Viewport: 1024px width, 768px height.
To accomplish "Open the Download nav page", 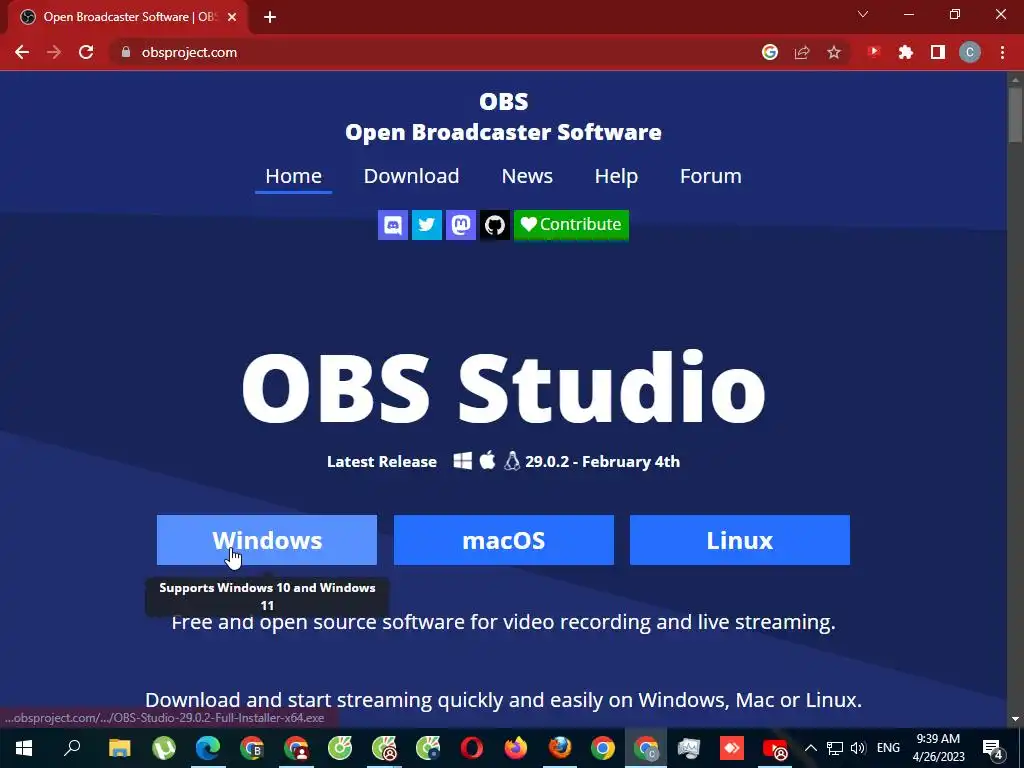I will (x=411, y=176).
